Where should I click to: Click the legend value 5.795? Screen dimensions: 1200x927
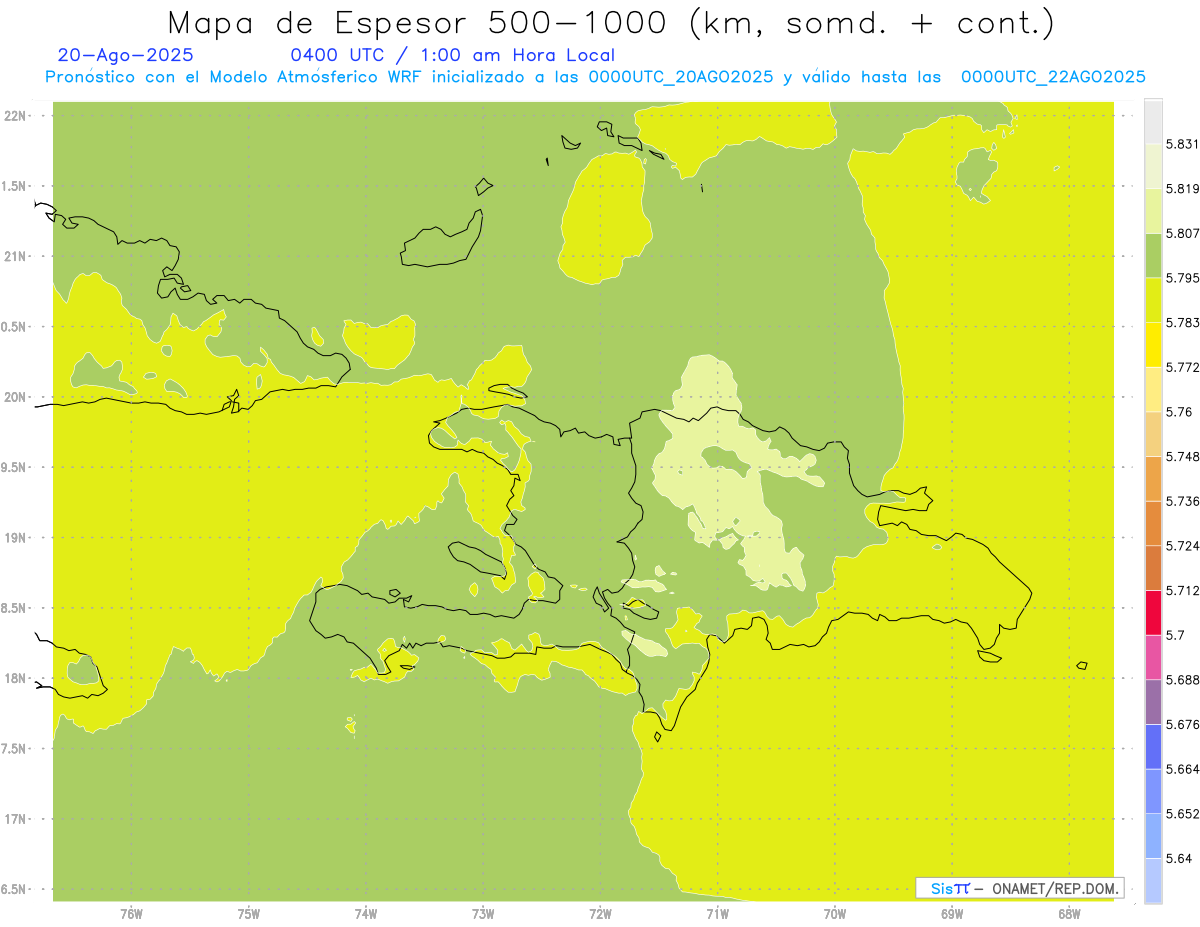pos(1182,278)
